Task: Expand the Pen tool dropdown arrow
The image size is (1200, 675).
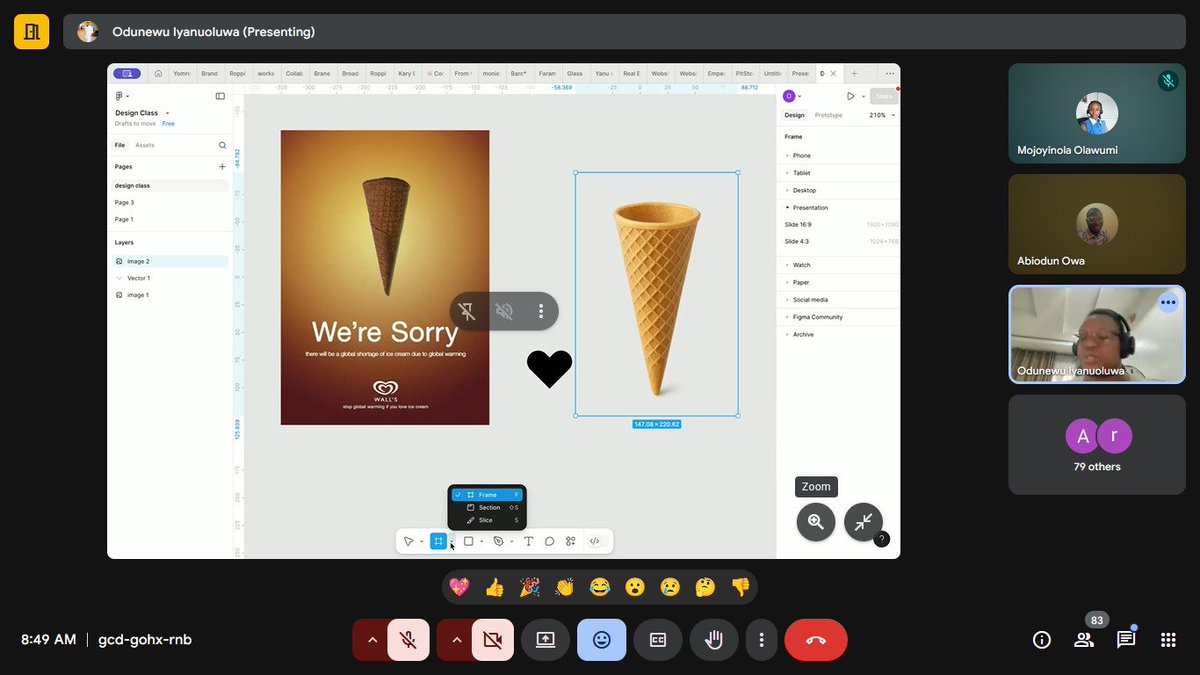Action: (x=512, y=542)
